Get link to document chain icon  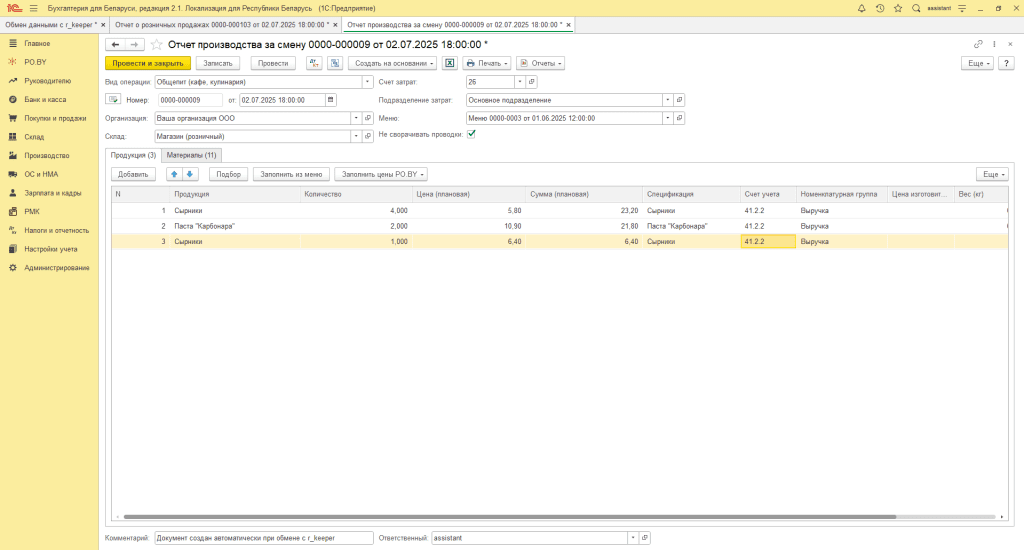pos(978,44)
